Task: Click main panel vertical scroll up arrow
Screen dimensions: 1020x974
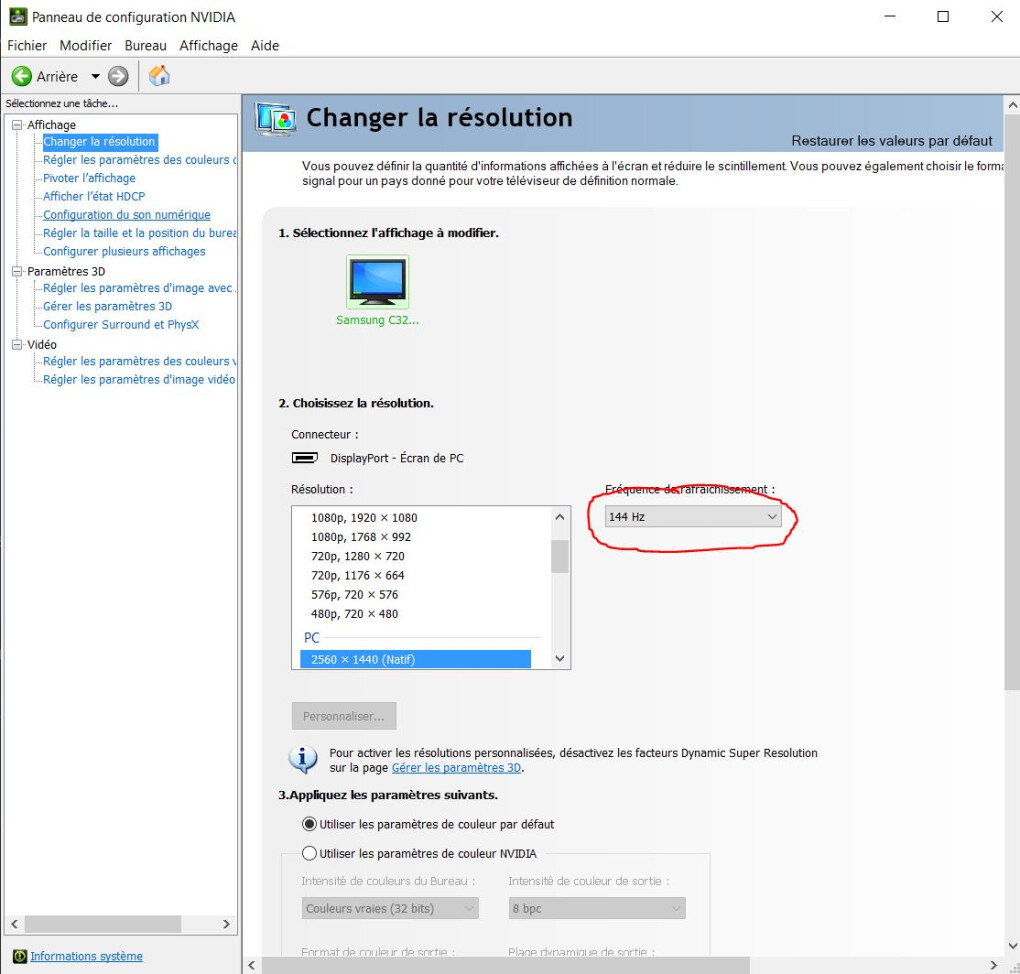Action: pos(1012,105)
